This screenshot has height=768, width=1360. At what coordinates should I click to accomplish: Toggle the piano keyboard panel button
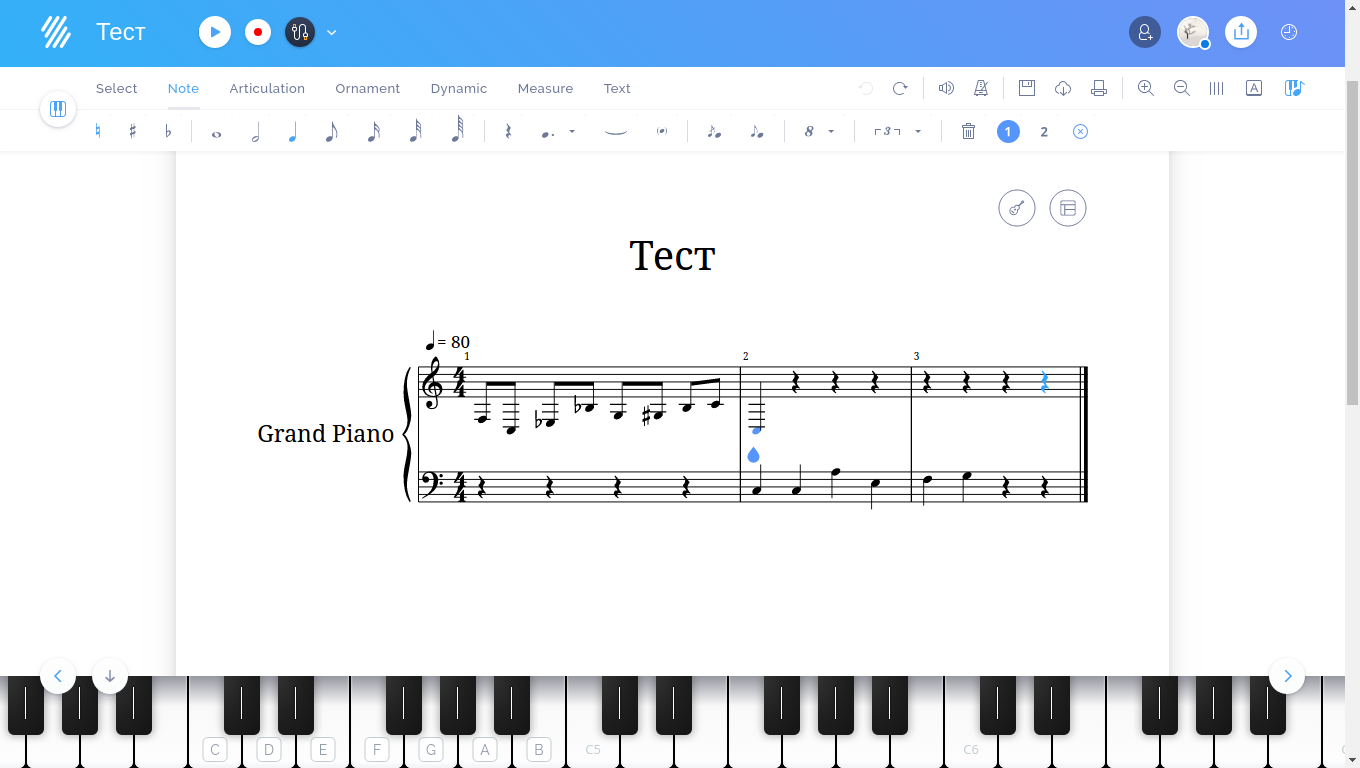click(58, 109)
